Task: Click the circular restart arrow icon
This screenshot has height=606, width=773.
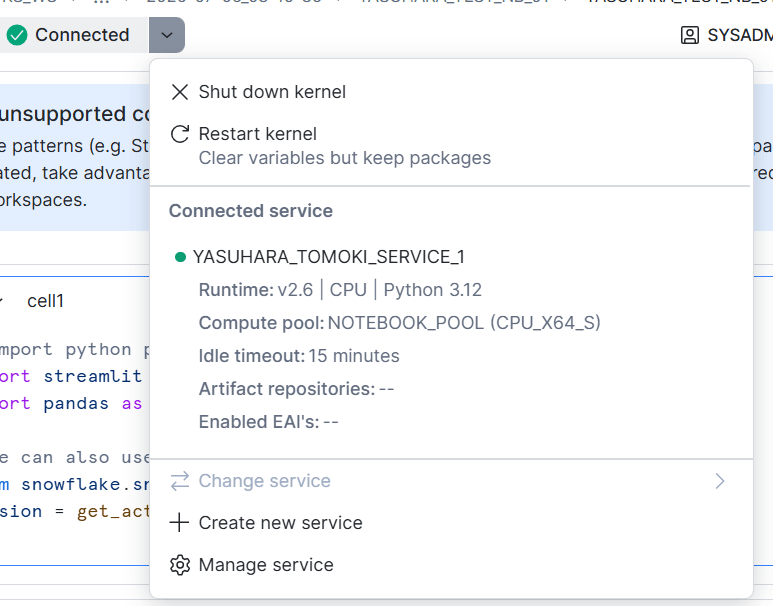Action: pos(180,134)
